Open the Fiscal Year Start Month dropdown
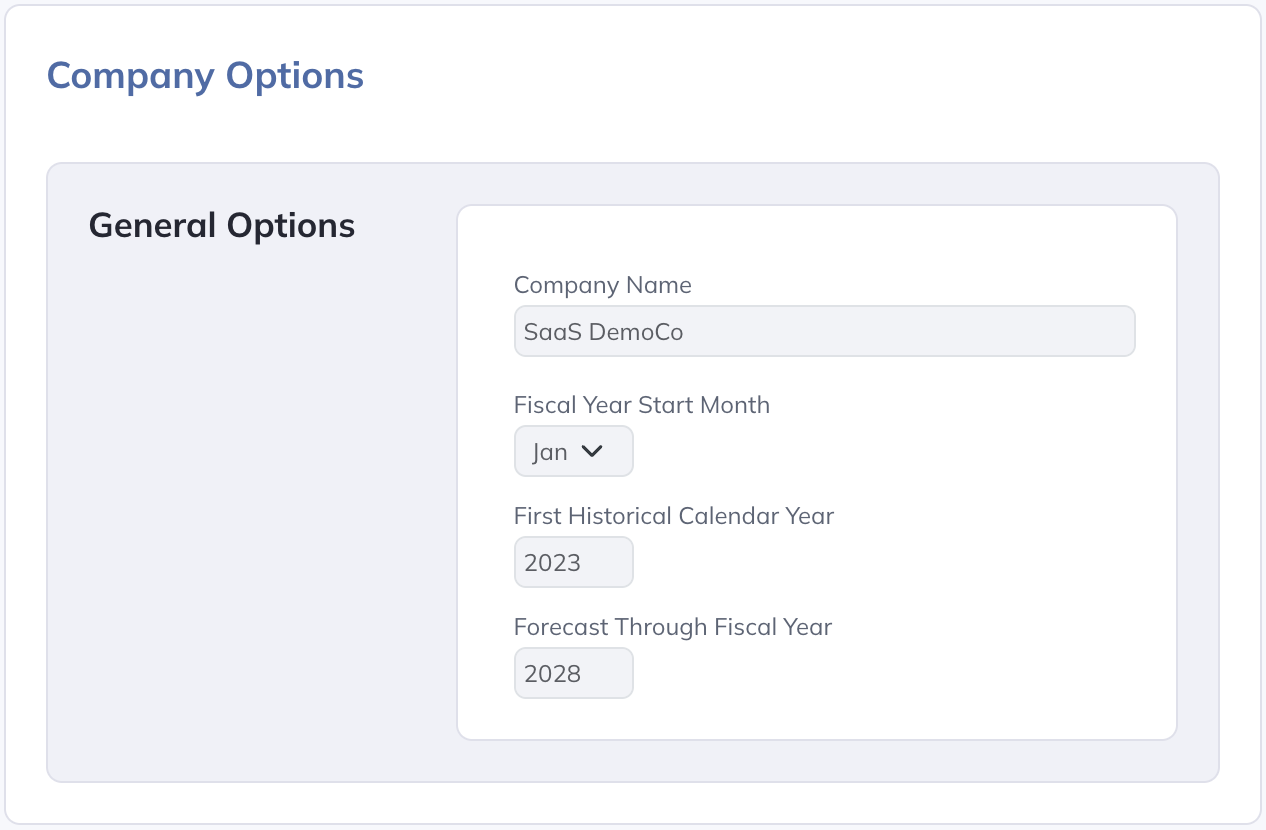The height and width of the screenshot is (830, 1266). point(573,451)
